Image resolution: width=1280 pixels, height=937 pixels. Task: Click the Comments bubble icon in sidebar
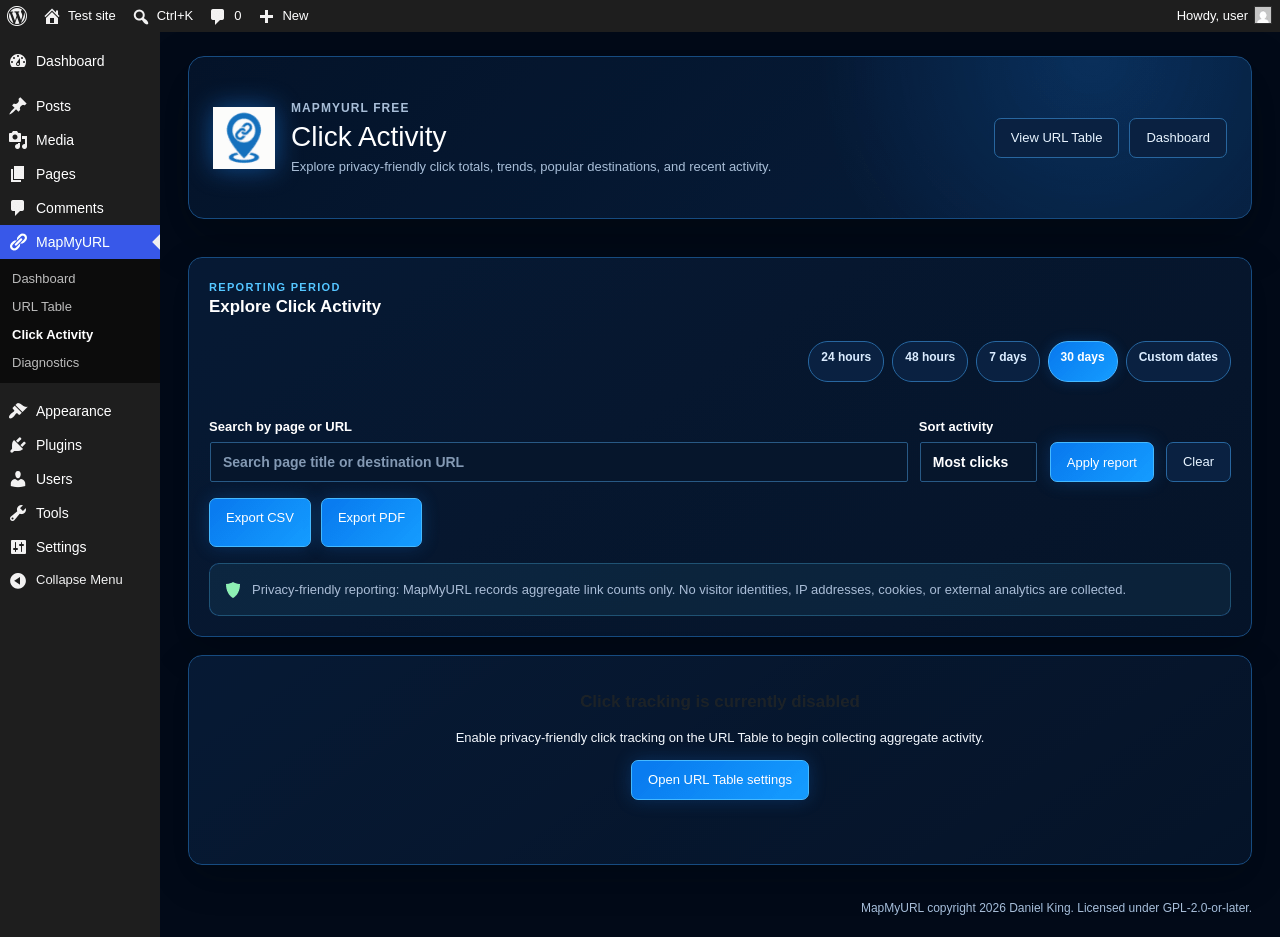pos(18,208)
